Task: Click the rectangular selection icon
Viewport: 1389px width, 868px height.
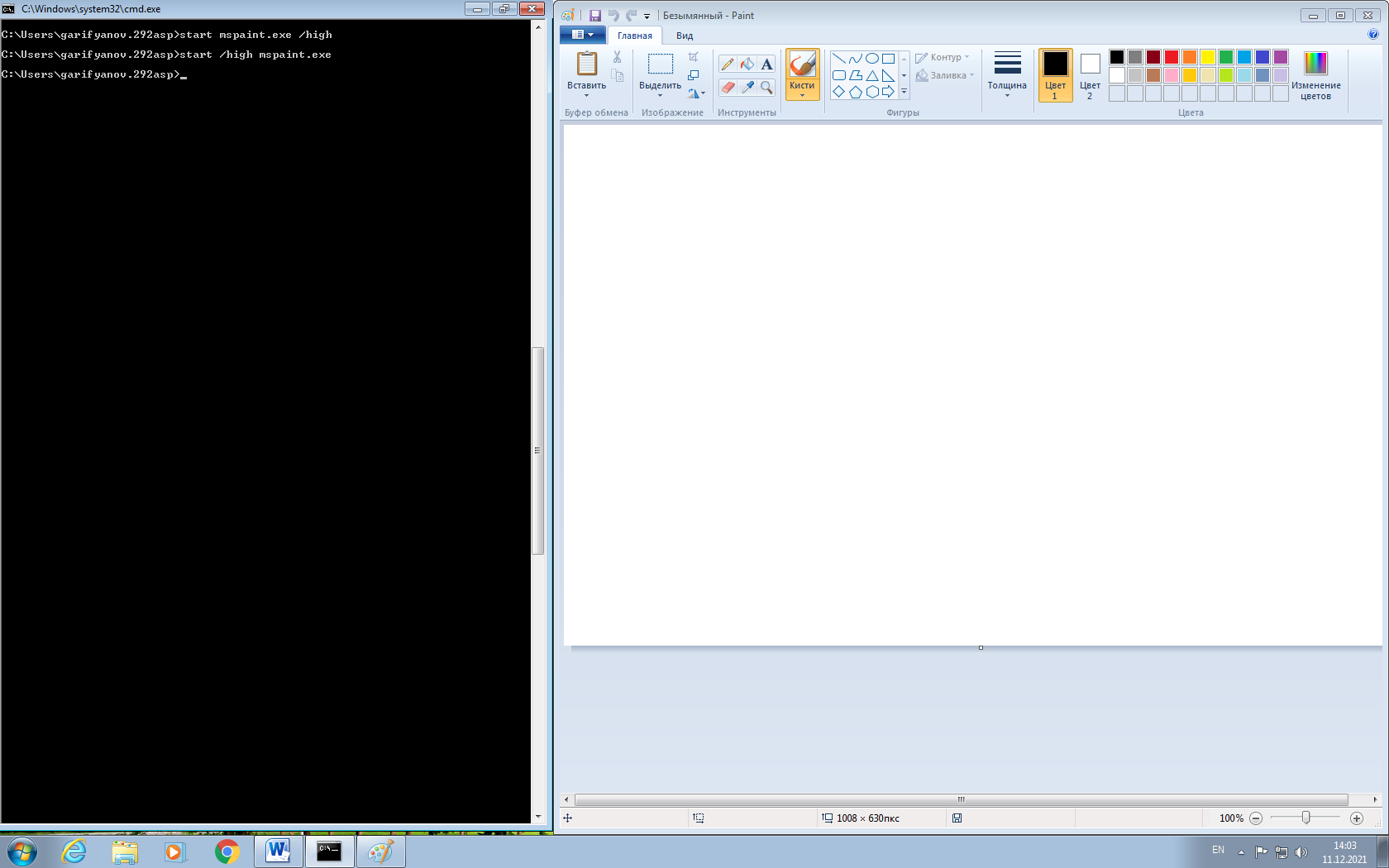Action: pyautogui.click(x=660, y=64)
